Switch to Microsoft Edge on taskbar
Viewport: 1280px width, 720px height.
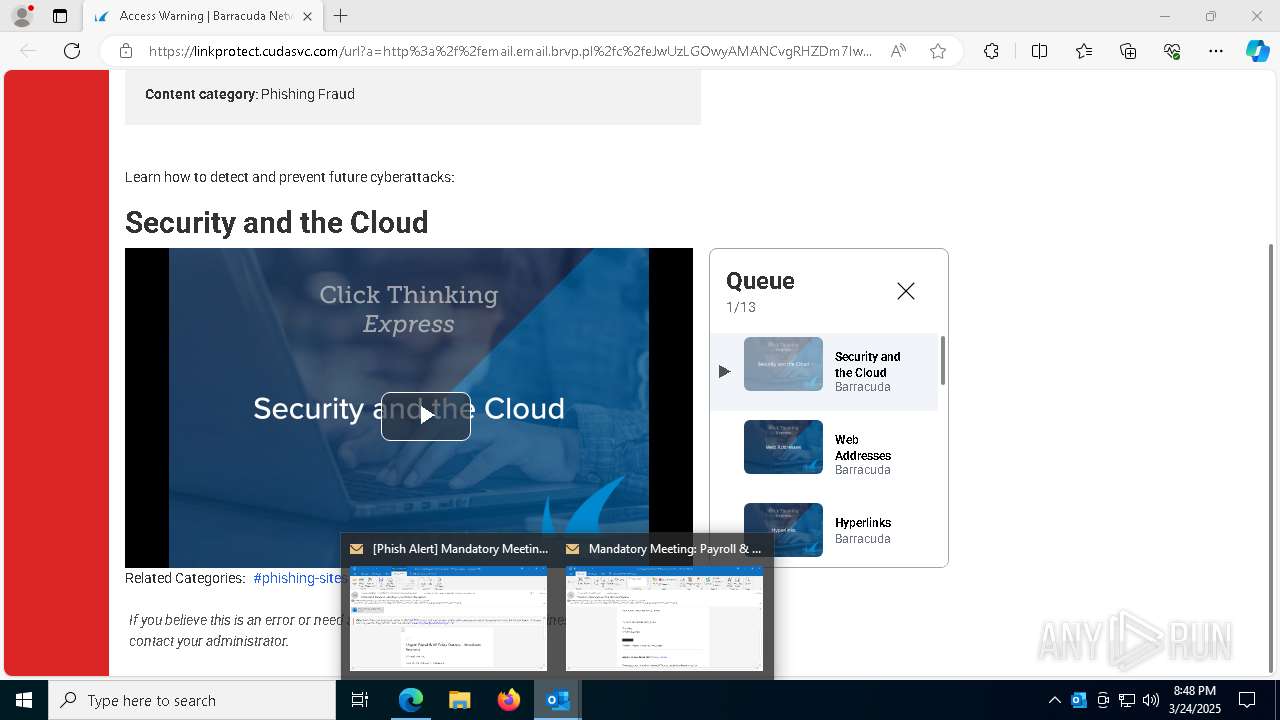411,700
